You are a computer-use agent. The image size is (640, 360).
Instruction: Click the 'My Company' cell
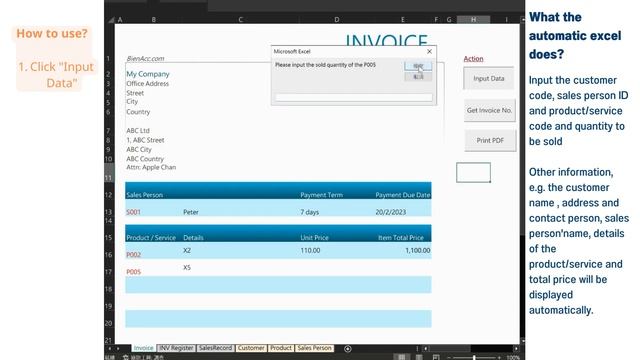click(148, 74)
